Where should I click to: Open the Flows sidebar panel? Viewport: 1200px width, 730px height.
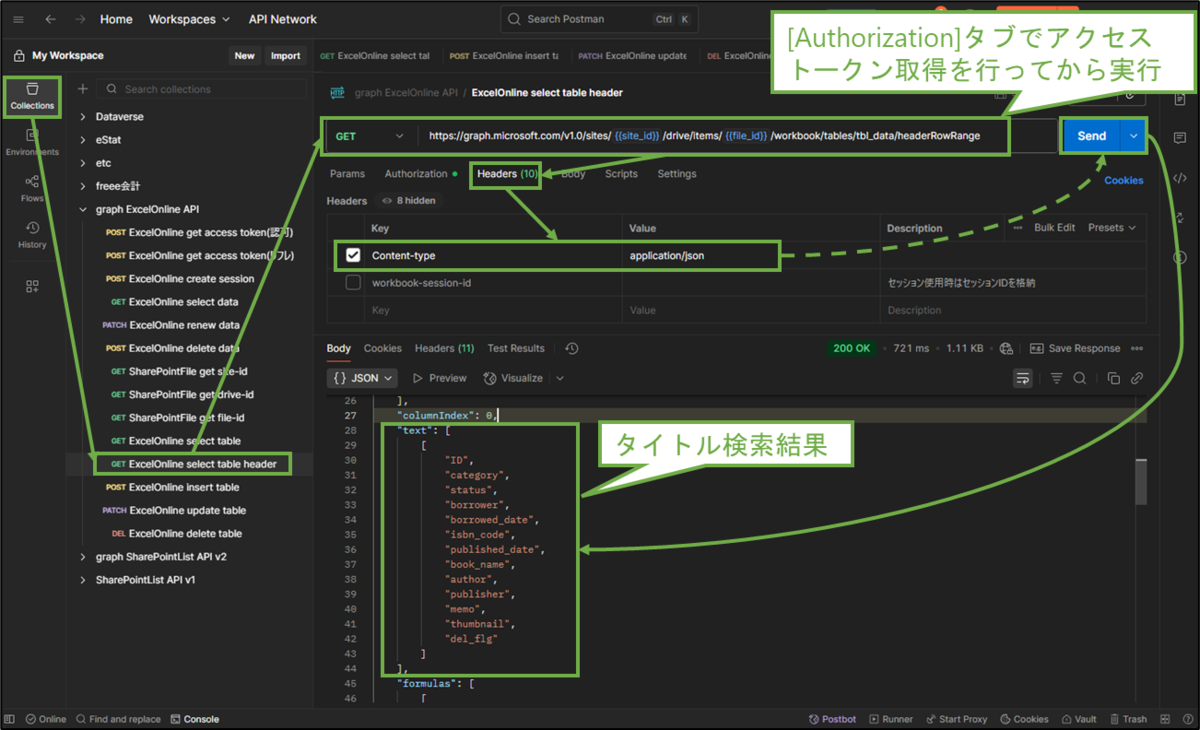tap(32, 188)
